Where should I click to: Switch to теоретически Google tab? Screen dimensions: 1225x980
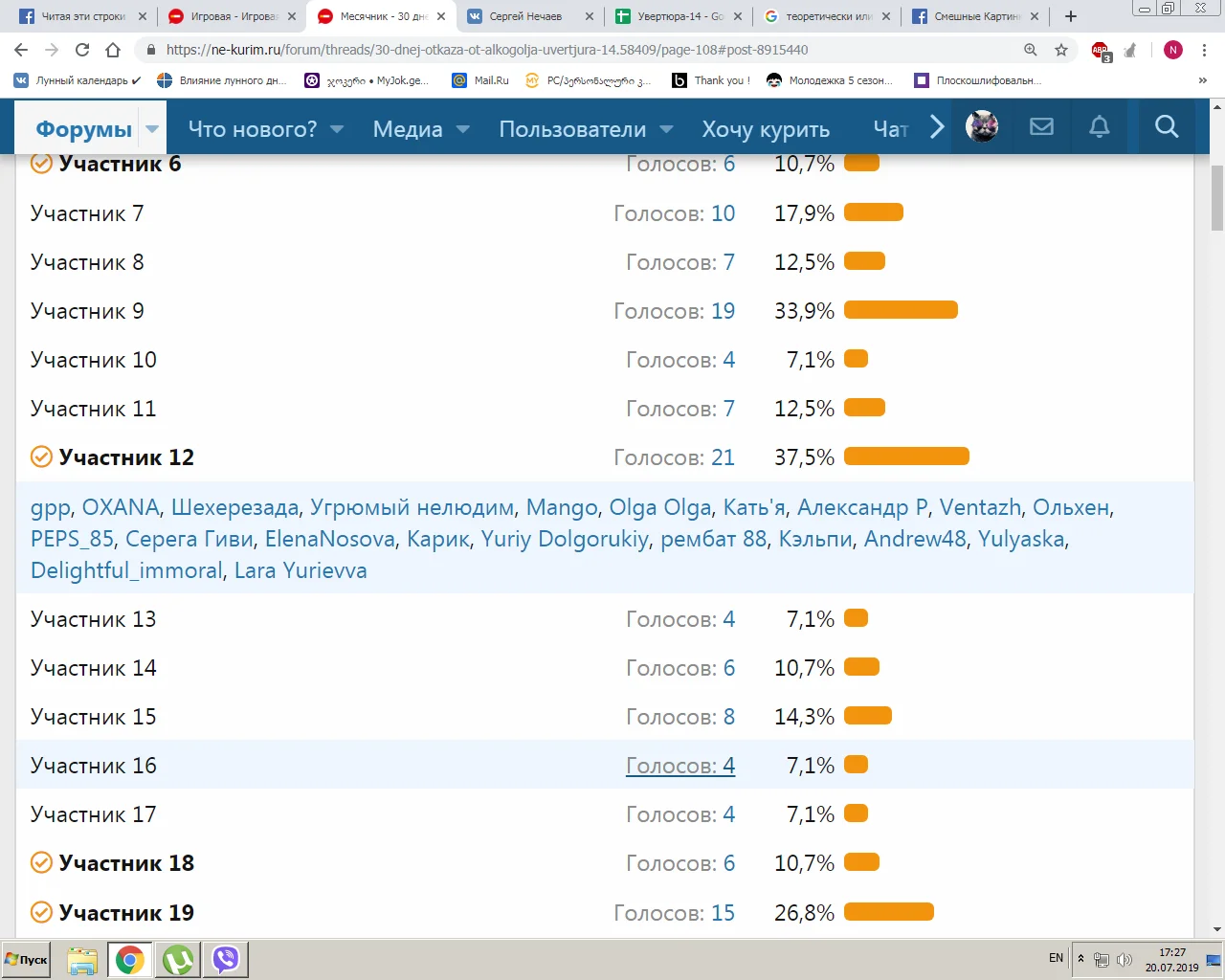point(829,16)
